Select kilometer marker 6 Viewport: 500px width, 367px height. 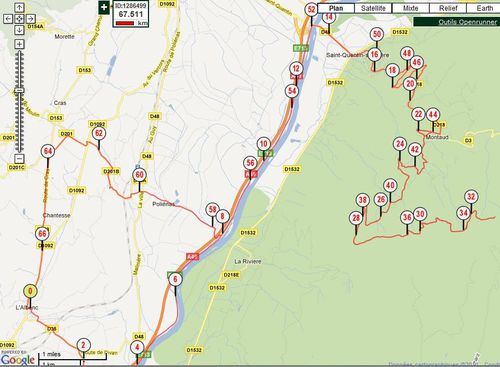[x=175, y=279]
